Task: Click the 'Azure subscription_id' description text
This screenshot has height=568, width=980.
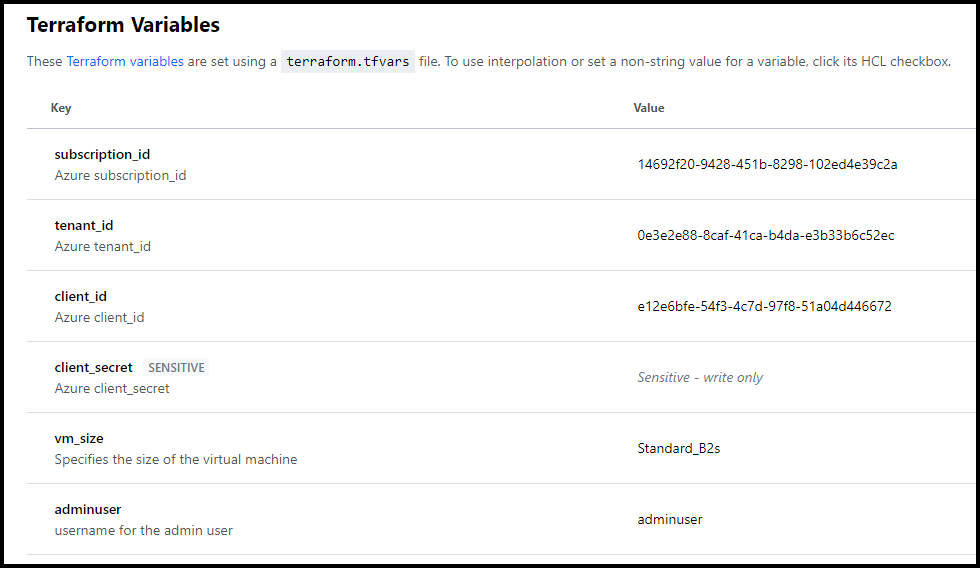Action: tap(120, 176)
